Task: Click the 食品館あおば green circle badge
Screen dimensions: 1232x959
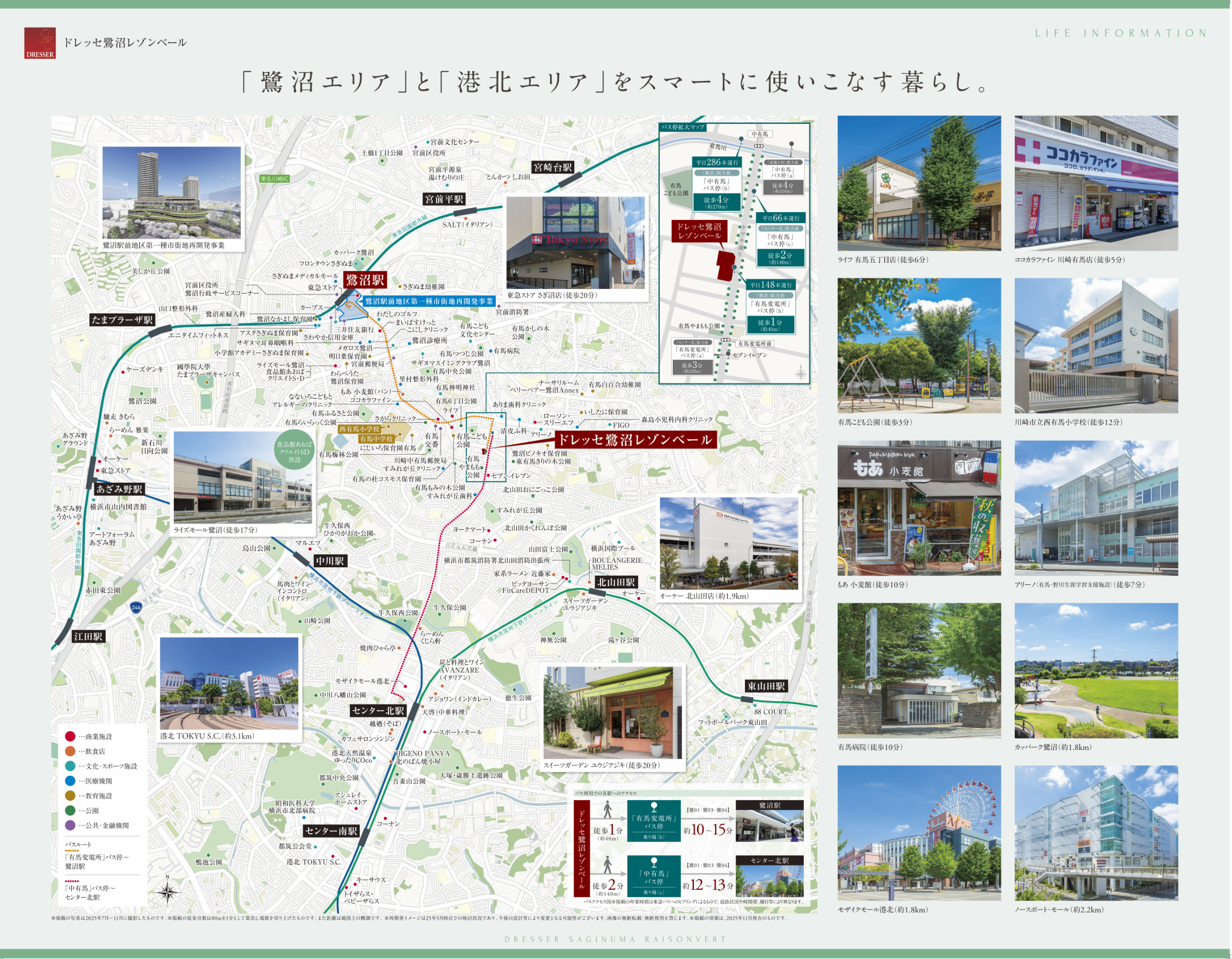Action: pyautogui.click(x=294, y=451)
